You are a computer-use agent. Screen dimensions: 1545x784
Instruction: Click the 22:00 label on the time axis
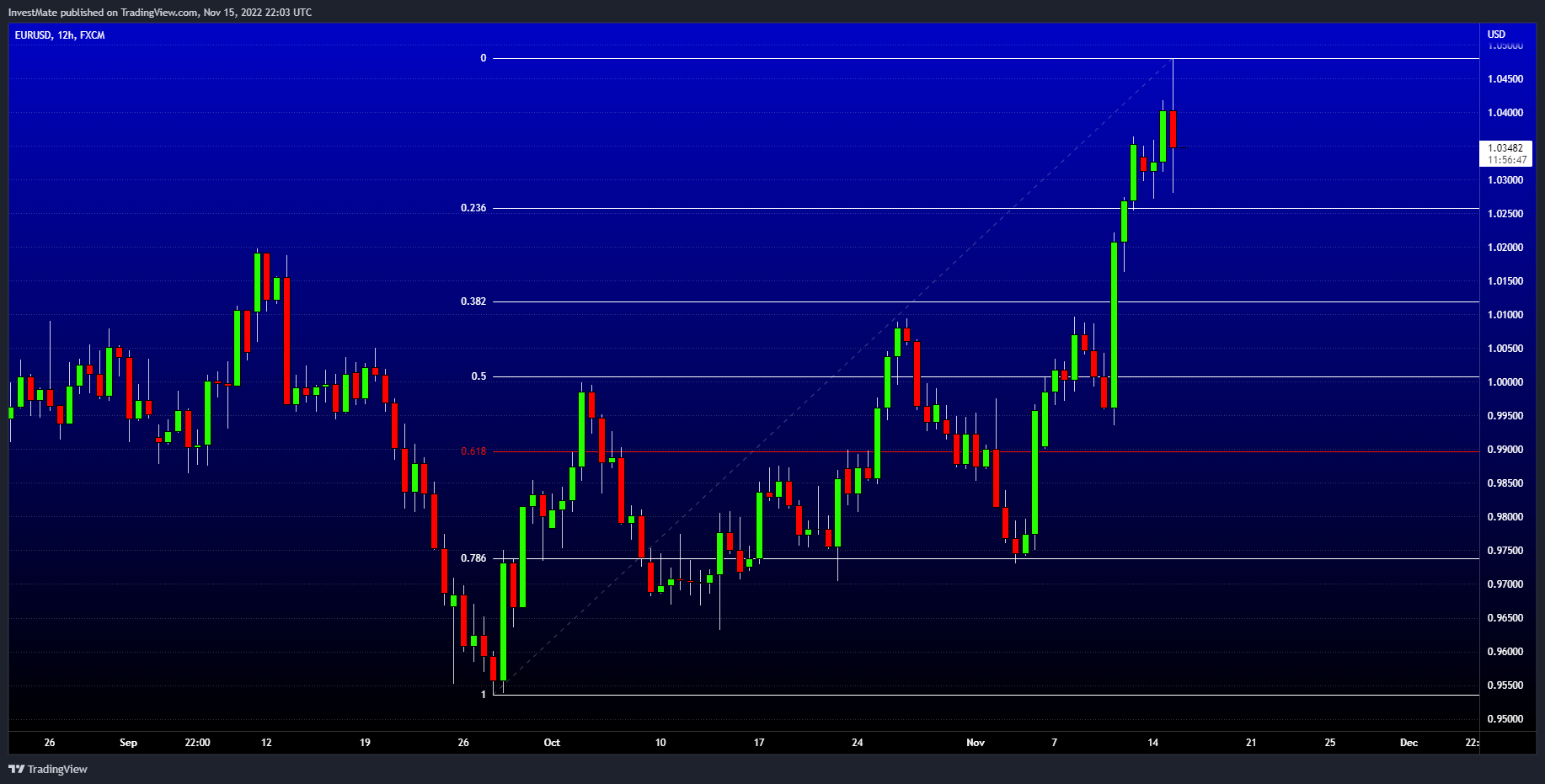[197, 743]
